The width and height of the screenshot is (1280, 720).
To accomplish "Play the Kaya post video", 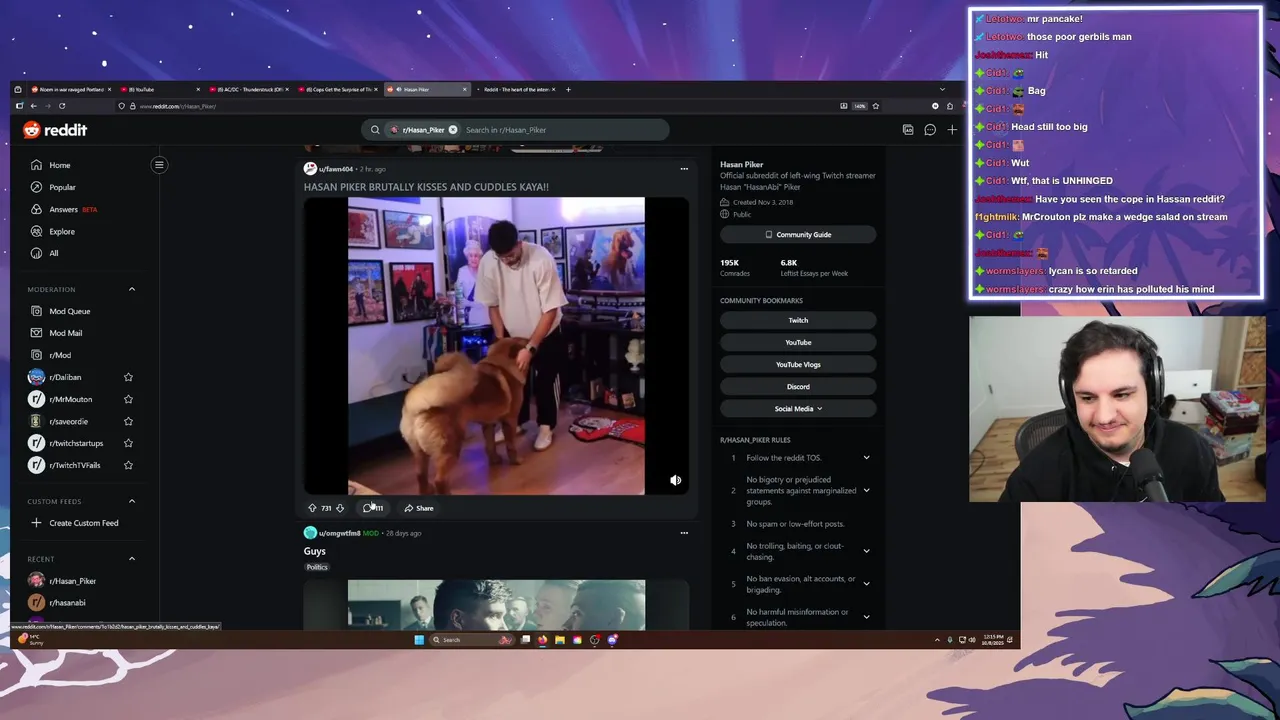I will (x=496, y=346).
